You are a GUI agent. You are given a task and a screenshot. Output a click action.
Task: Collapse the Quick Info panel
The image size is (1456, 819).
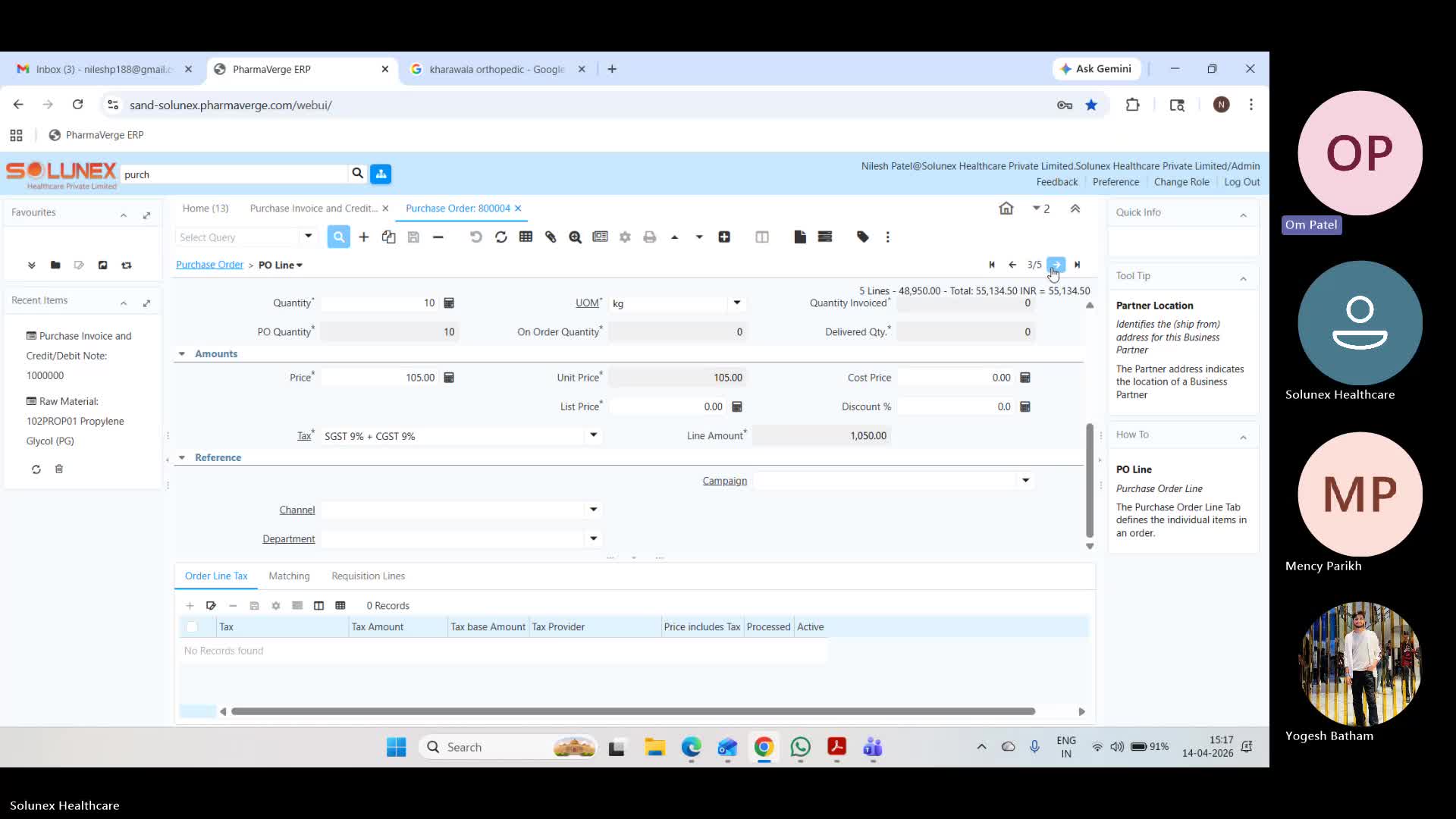pyautogui.click(x=1243, y=215)
